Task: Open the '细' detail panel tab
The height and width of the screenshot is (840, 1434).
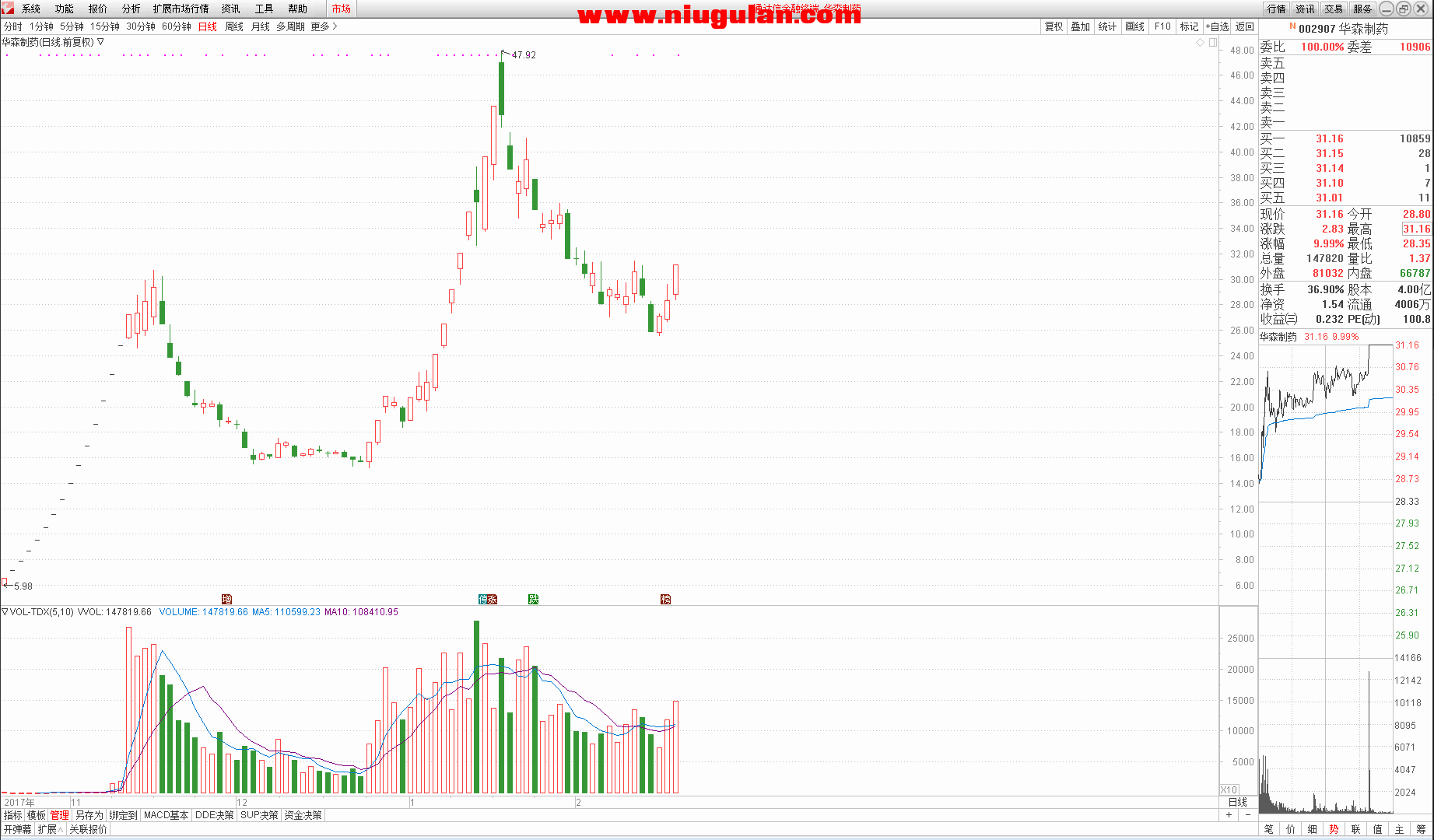Action: (x=1313, y=829)
